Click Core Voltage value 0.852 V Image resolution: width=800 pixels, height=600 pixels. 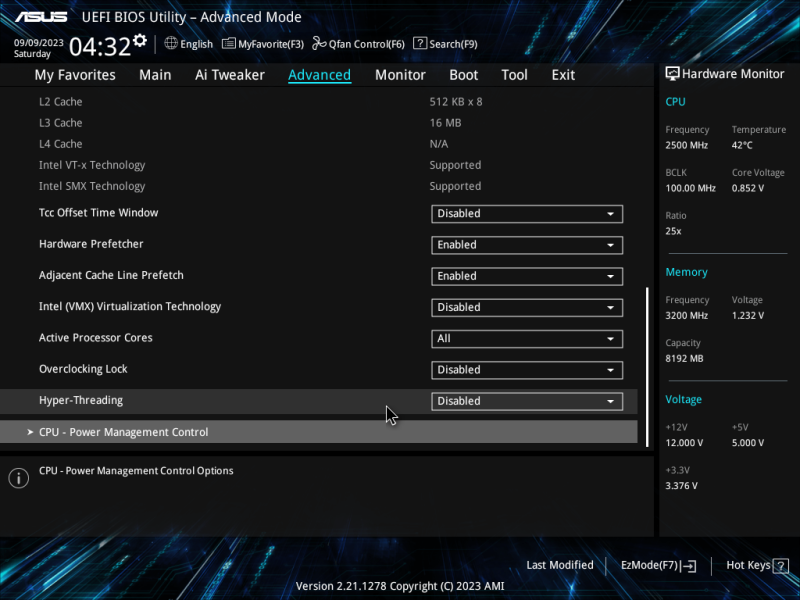click(x=747, y=188)
